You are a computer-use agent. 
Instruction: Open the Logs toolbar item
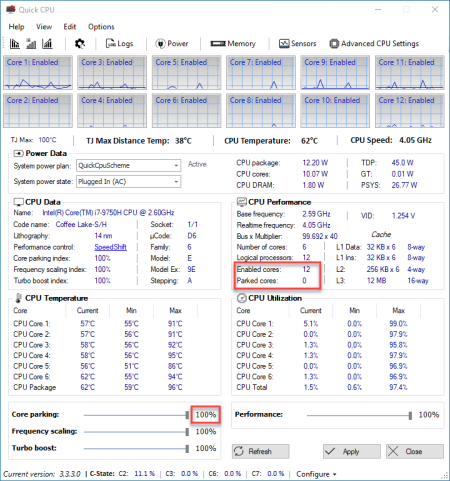click(119, 44)
